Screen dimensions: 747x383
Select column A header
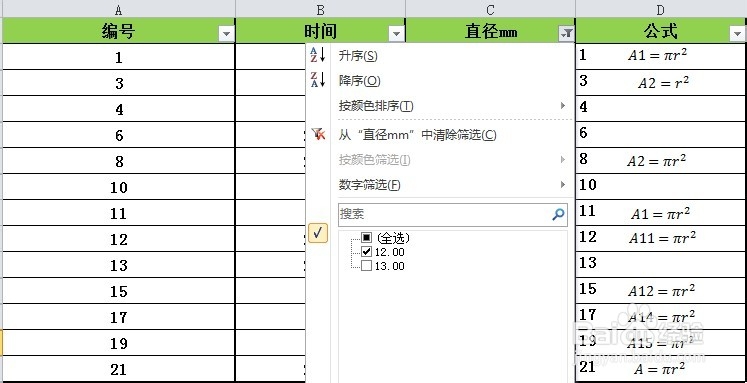click(x=119, y=9)
